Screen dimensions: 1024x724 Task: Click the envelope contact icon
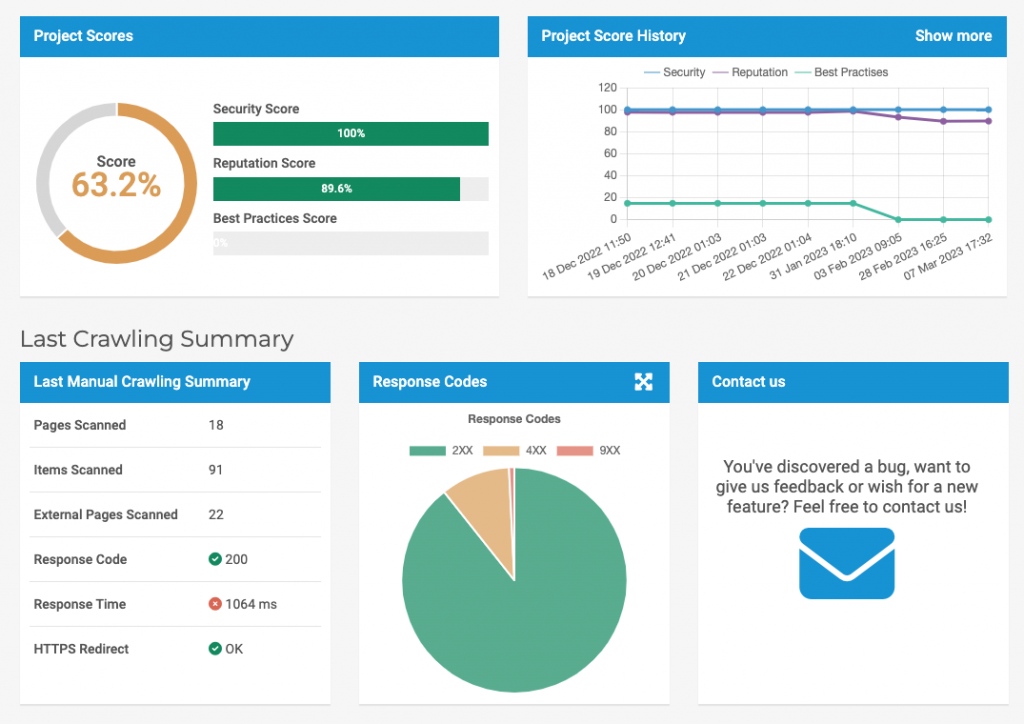click(x=846, y=563)
